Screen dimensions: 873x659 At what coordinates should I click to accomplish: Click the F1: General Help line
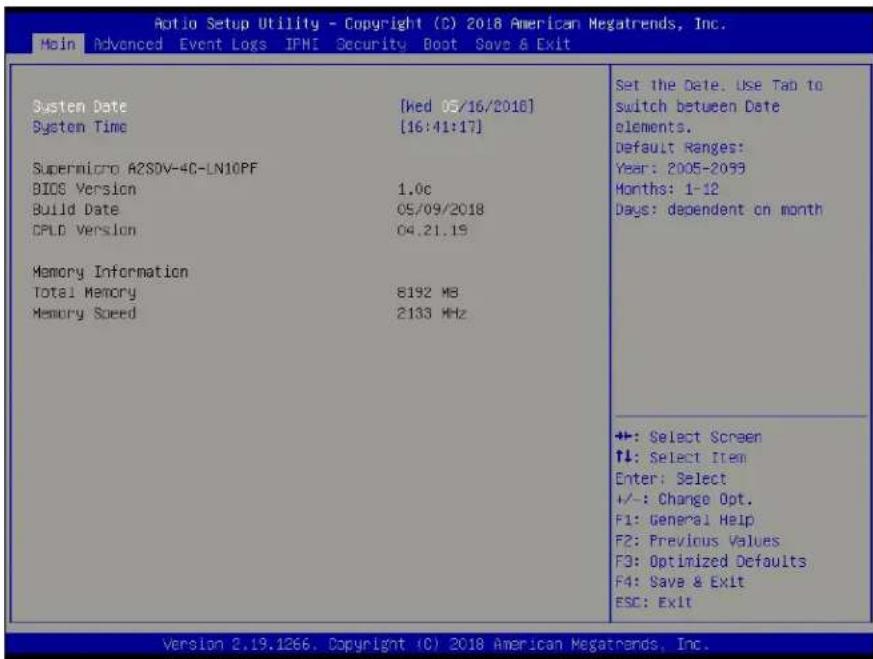(x=684, y=520)
